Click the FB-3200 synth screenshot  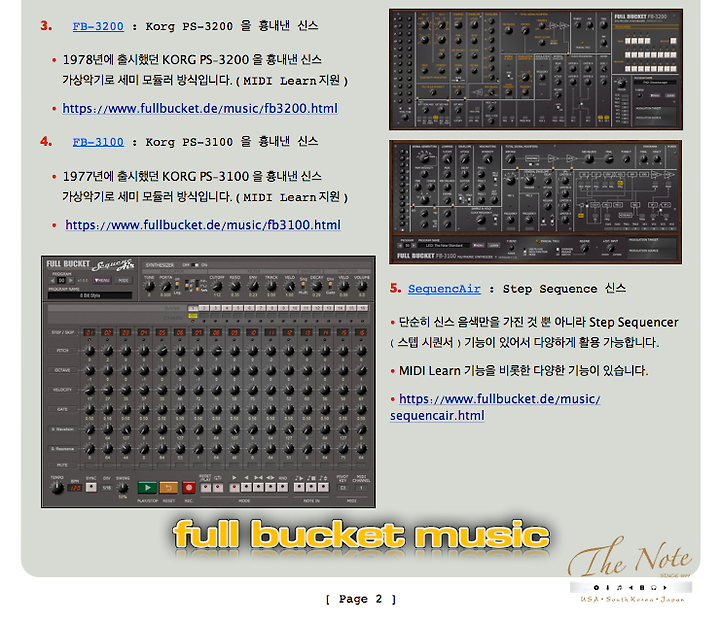point(536,69)
